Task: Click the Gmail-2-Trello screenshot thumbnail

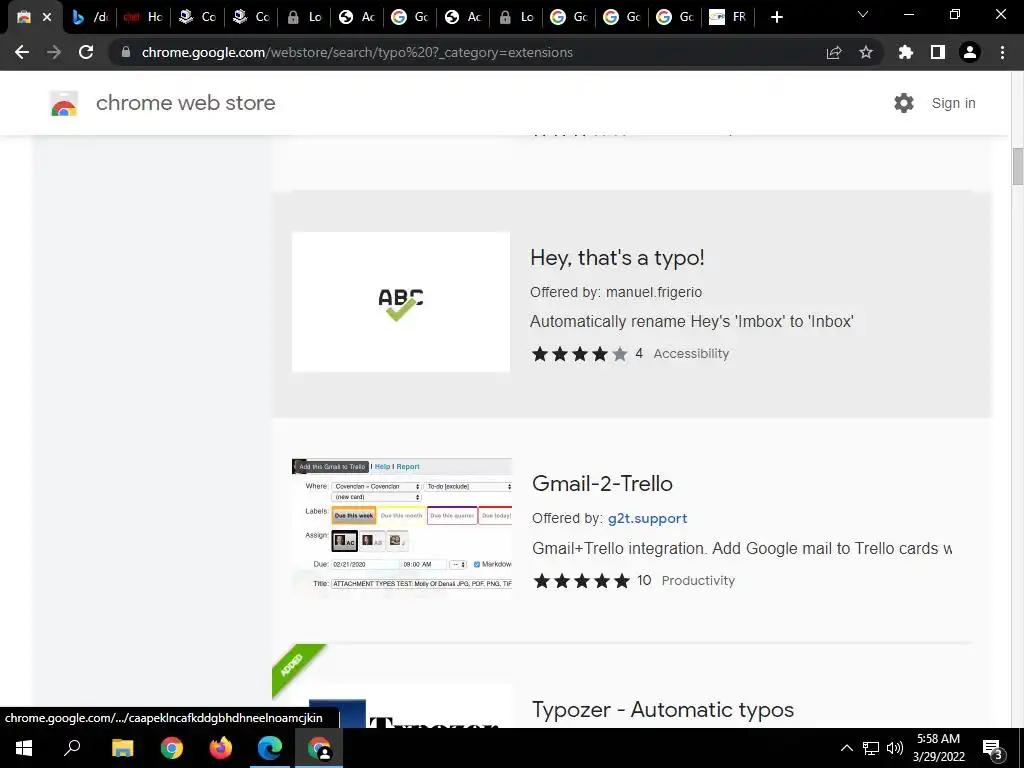Action: 402,528
